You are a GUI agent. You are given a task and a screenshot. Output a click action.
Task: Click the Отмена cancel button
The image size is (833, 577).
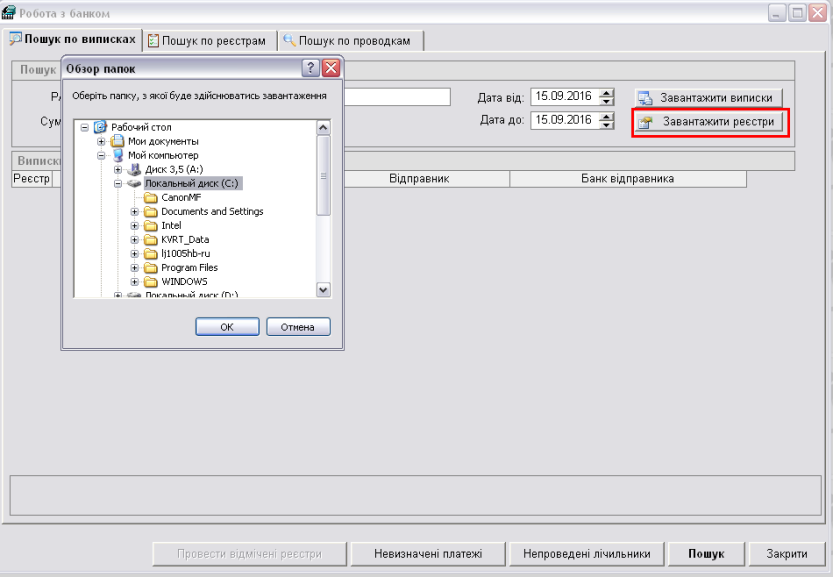[298, 327]
